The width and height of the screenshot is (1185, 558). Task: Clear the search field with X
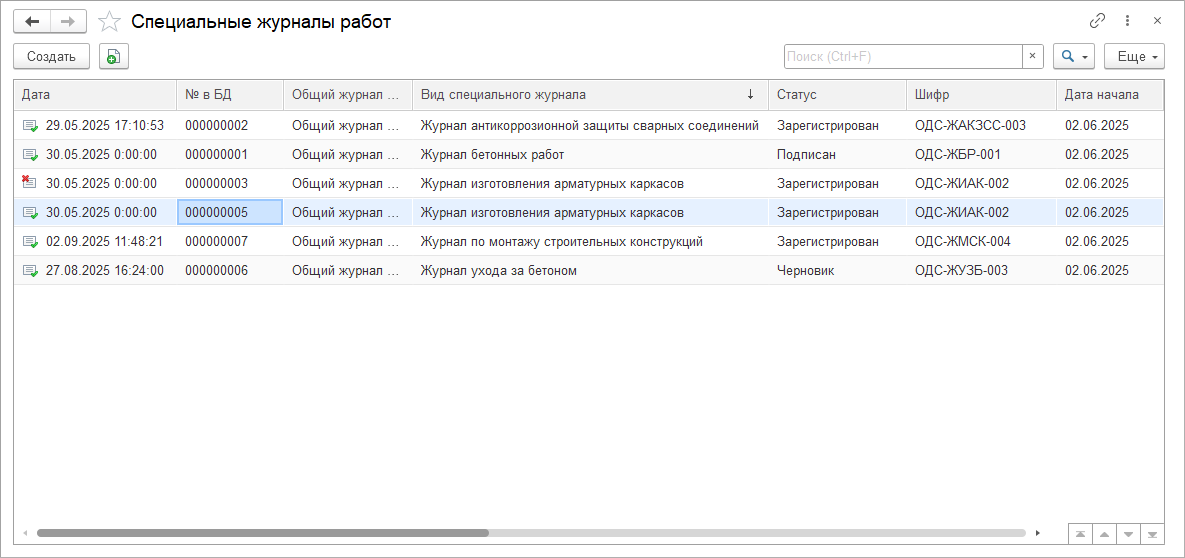(1033, 57)
